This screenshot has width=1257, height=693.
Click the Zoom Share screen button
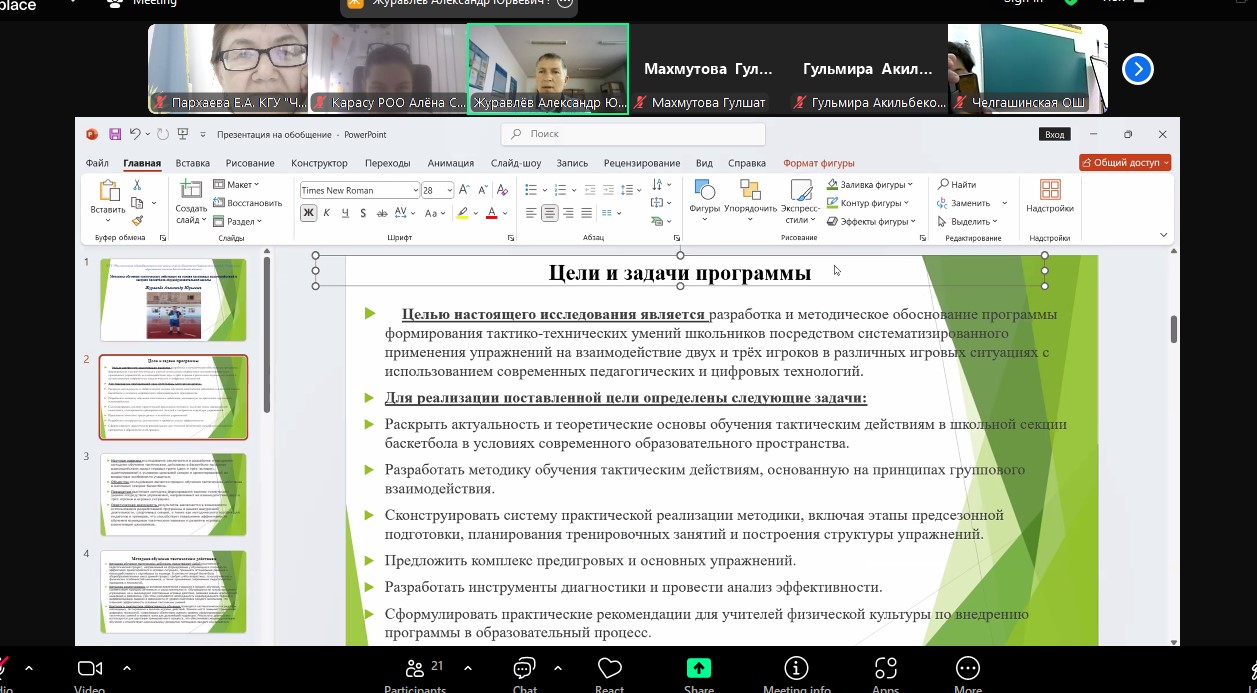(699, 669)
